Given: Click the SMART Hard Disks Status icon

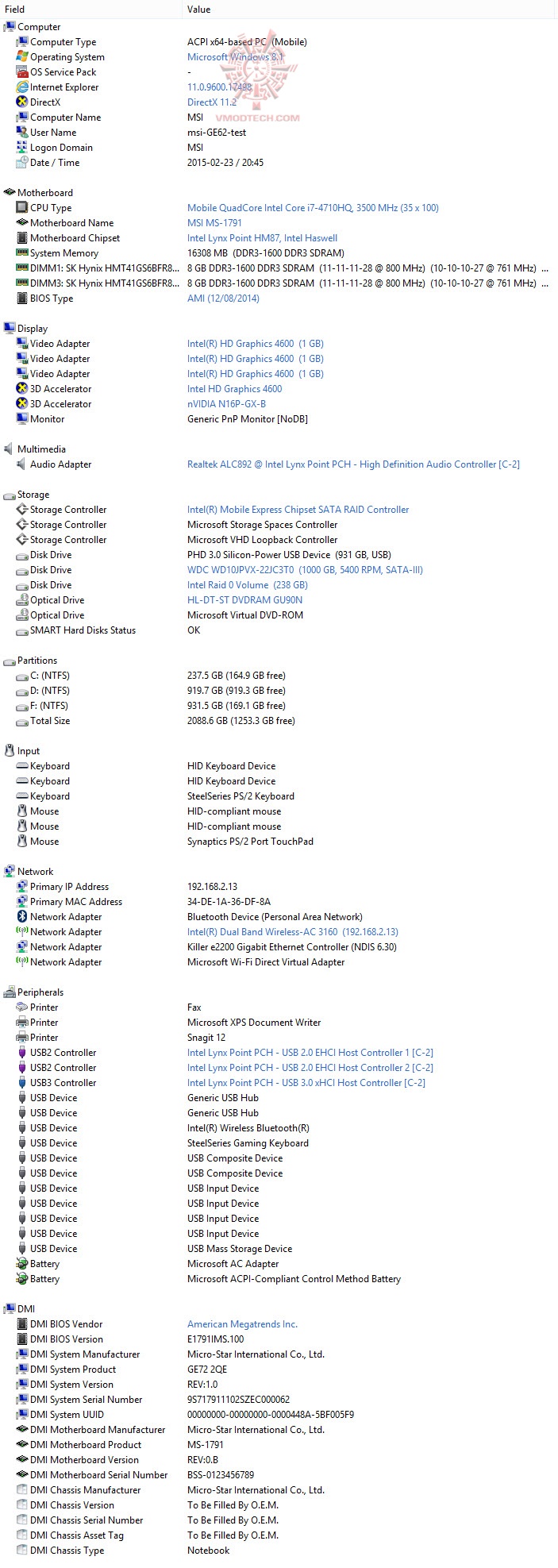Looking at the screenshot, I should 22,630.
